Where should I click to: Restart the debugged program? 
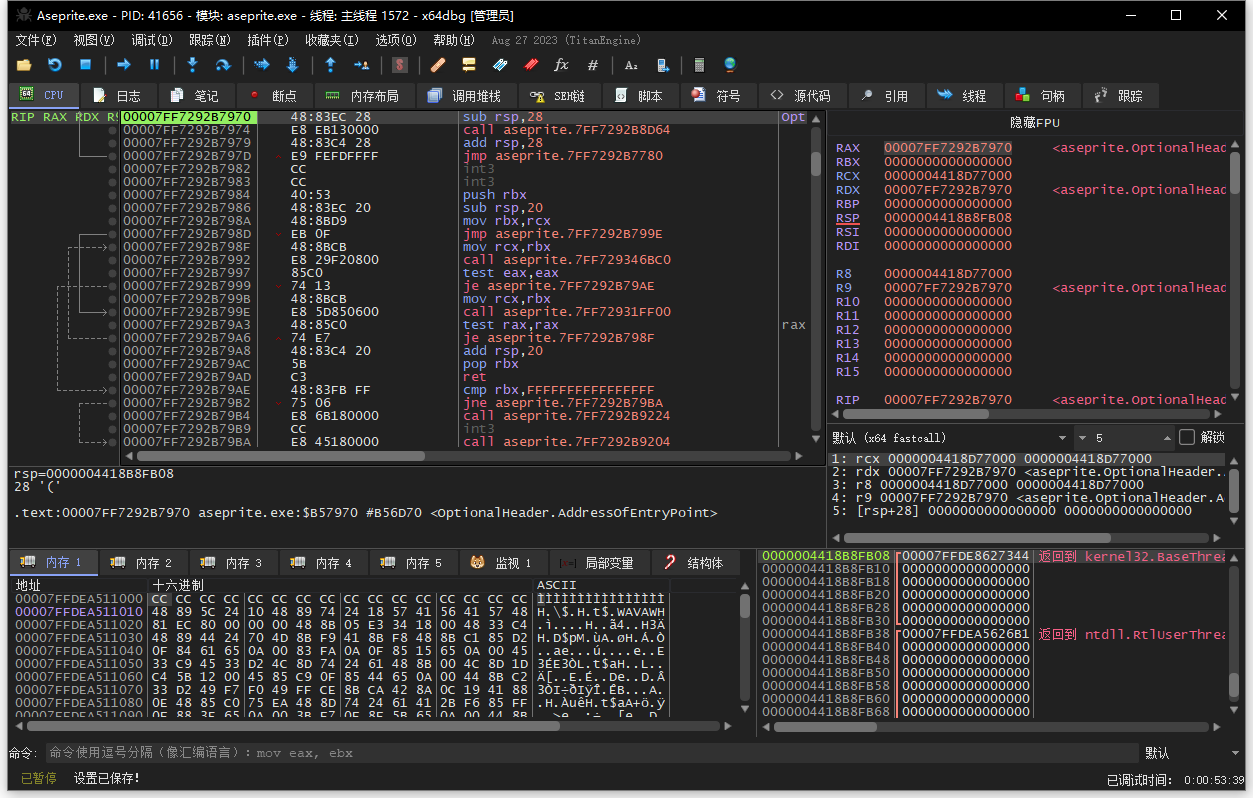tap(55, 65)
